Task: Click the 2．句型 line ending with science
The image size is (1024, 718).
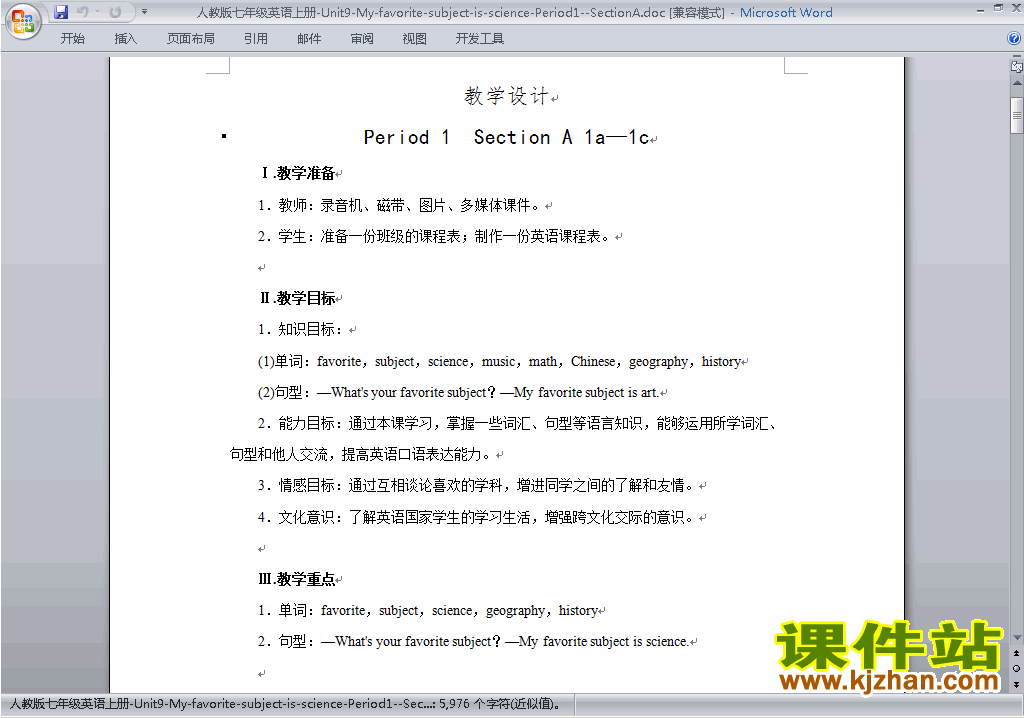Action: click(473, 642)
